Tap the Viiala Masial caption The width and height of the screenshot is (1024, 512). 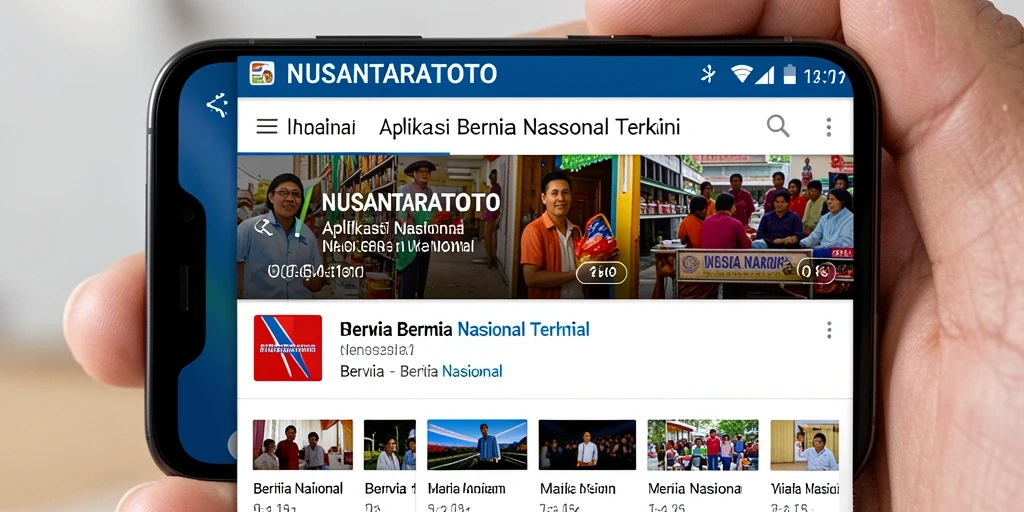pyautogui.click(x=805, y=488)
